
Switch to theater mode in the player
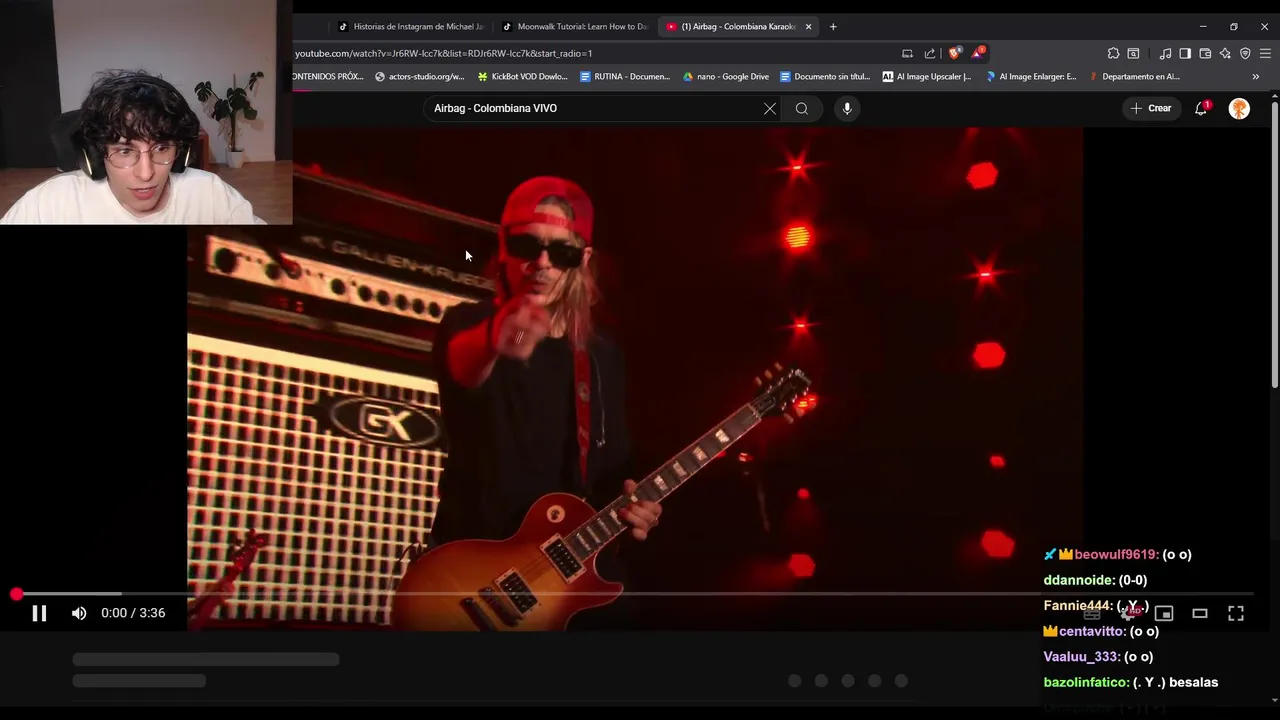pyautogui.click(x=1200, y=613)
